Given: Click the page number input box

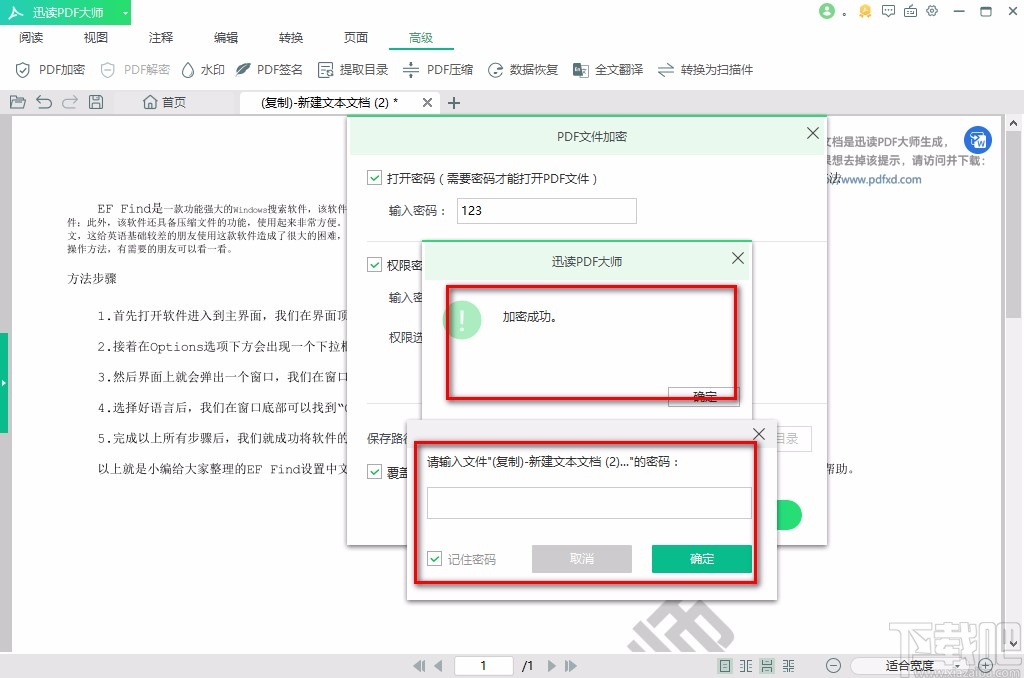Looking at the screenshot, I should 483,666.
